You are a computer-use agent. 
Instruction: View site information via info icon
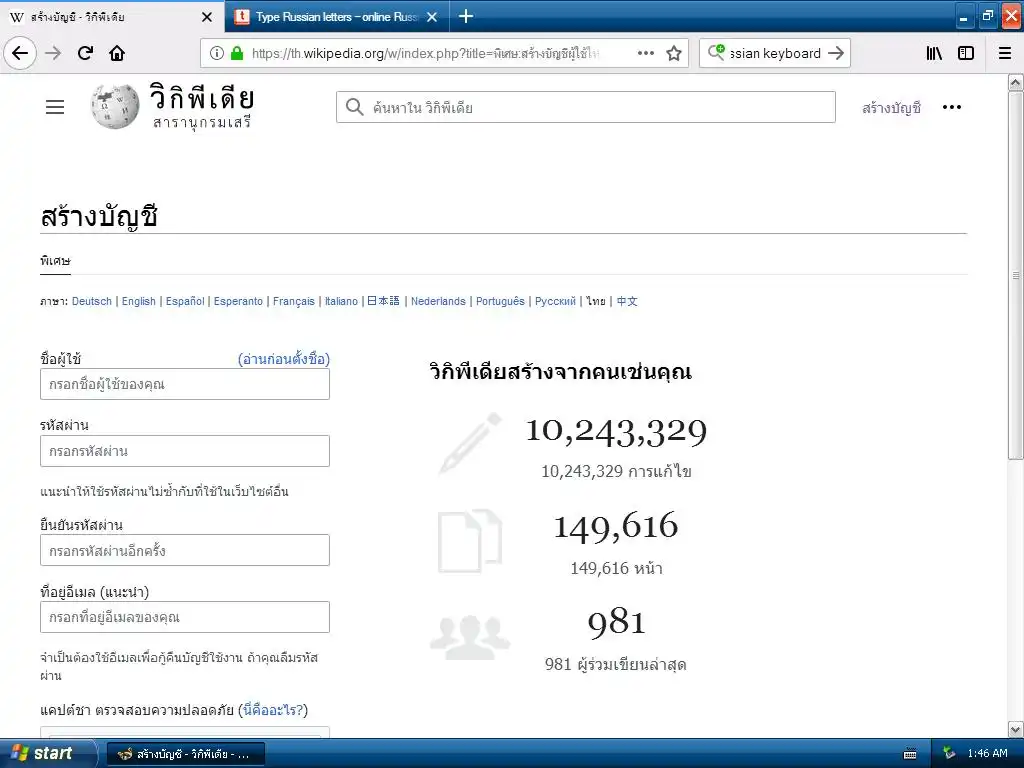(217, 54)
